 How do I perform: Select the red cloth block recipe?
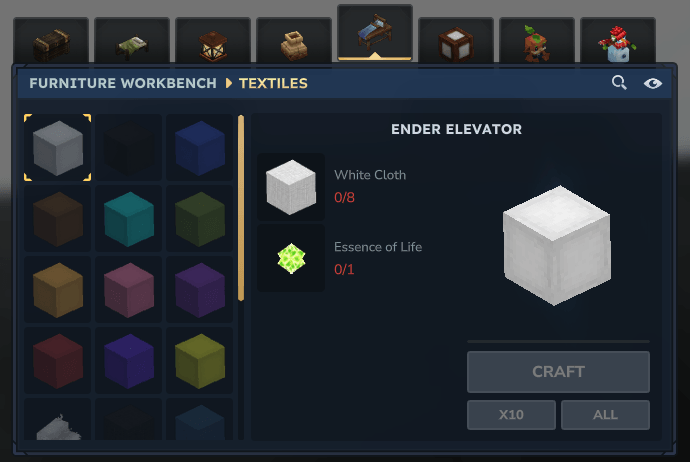[x=58, y=361]
